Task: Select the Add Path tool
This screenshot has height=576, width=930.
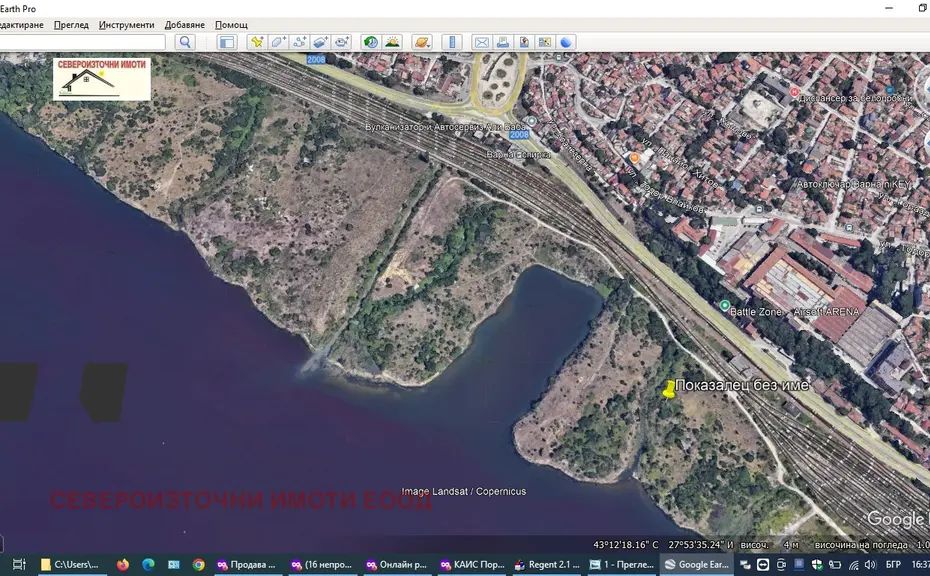Action: [x=299, y=42]
